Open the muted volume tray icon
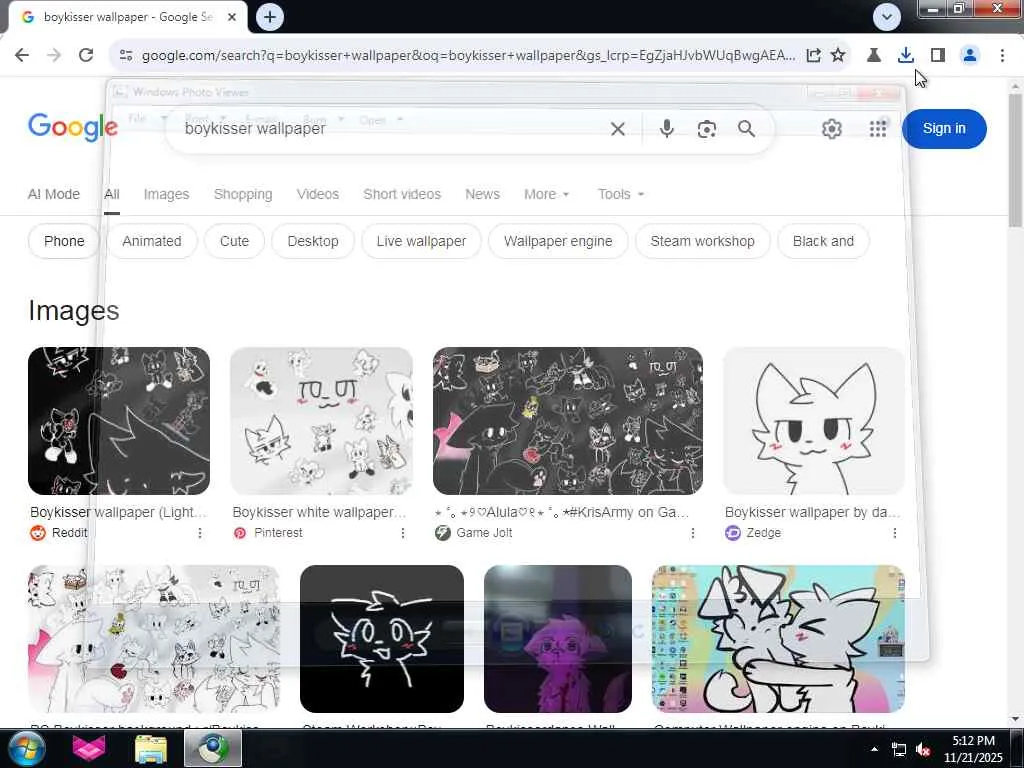Viewport: 1024px width, 768px height. 922,750
